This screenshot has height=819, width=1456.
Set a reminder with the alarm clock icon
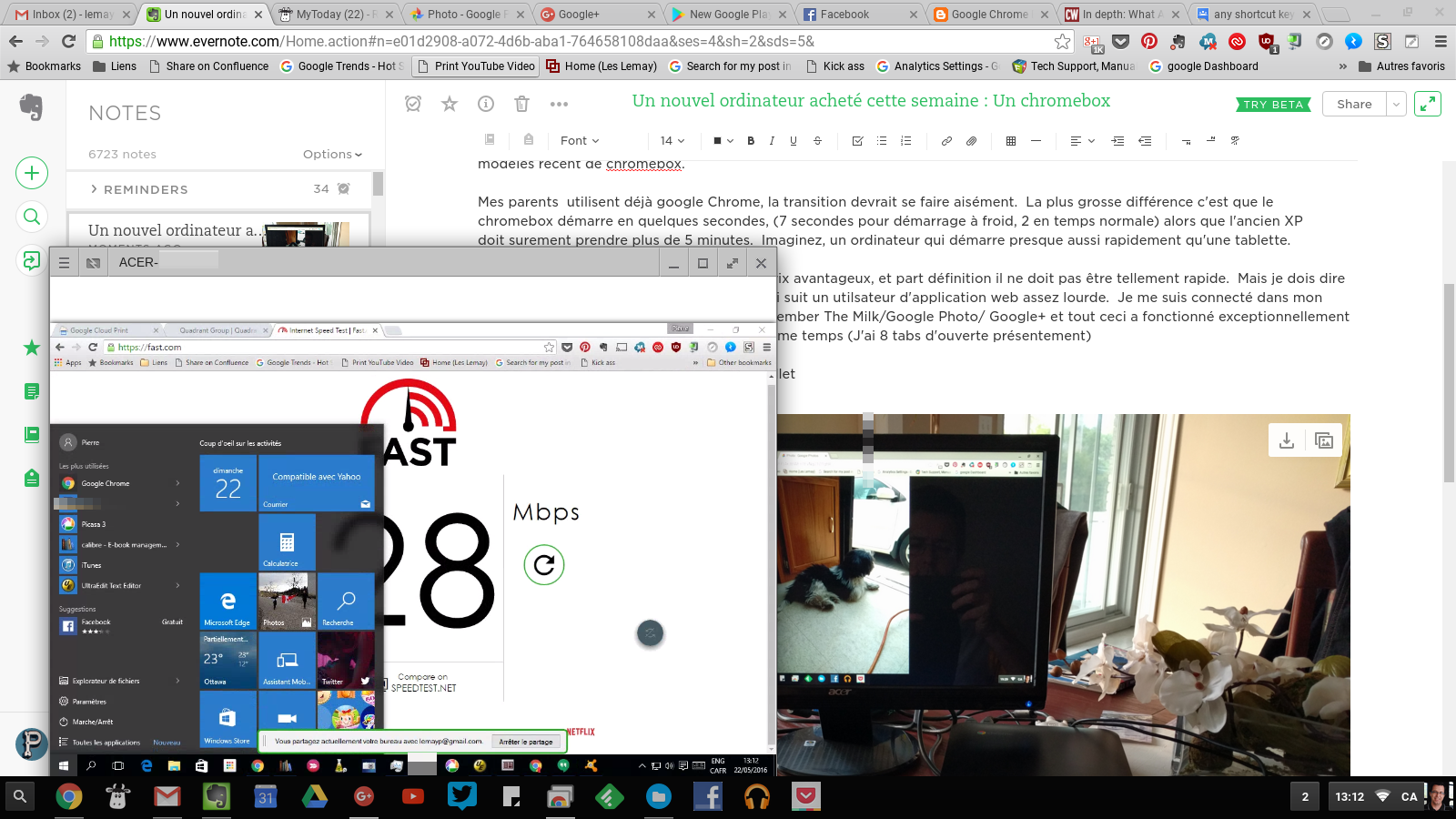413,104
